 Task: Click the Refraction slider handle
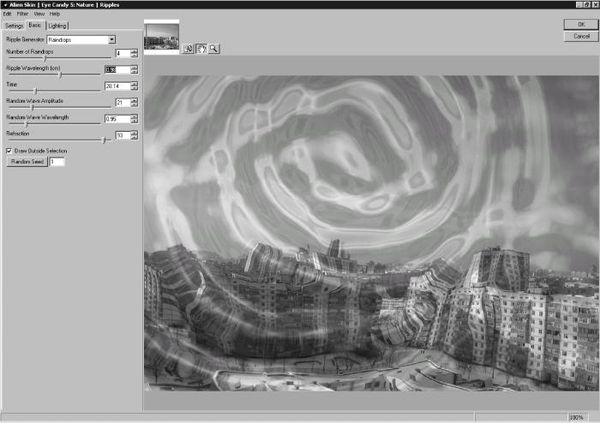pos(105,141)
